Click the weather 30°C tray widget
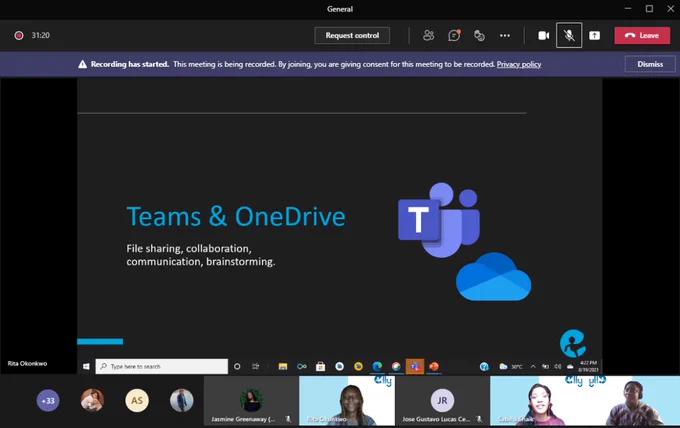680x428 pixels. click(510, 367)
